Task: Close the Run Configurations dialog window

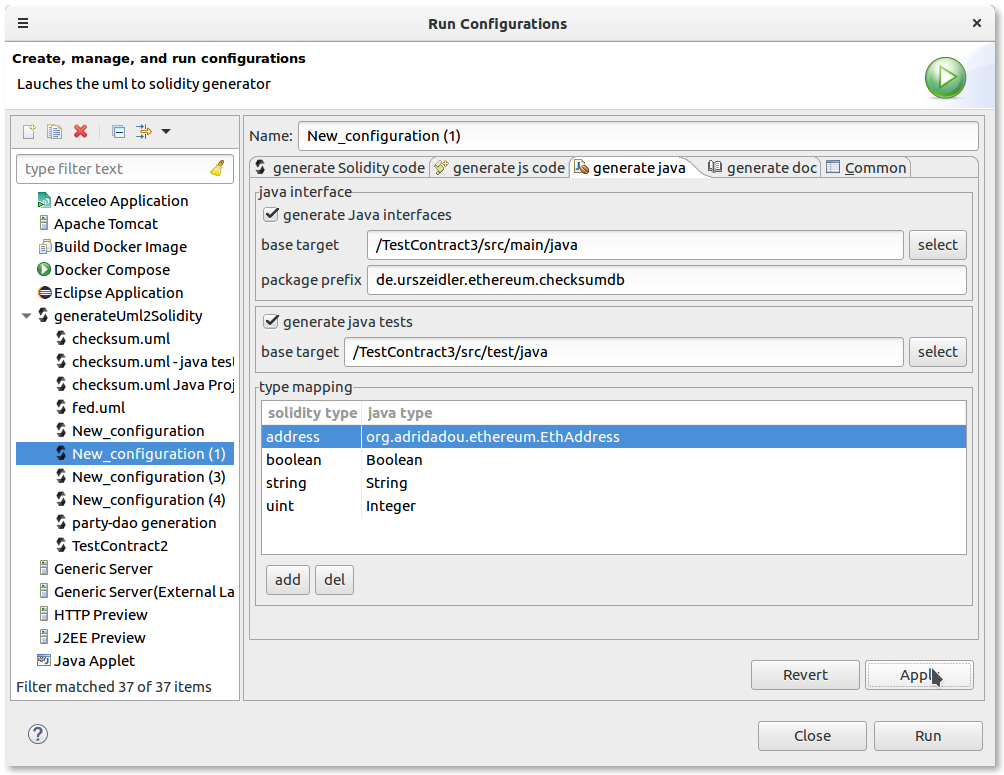Action: [x=976, y=23]
